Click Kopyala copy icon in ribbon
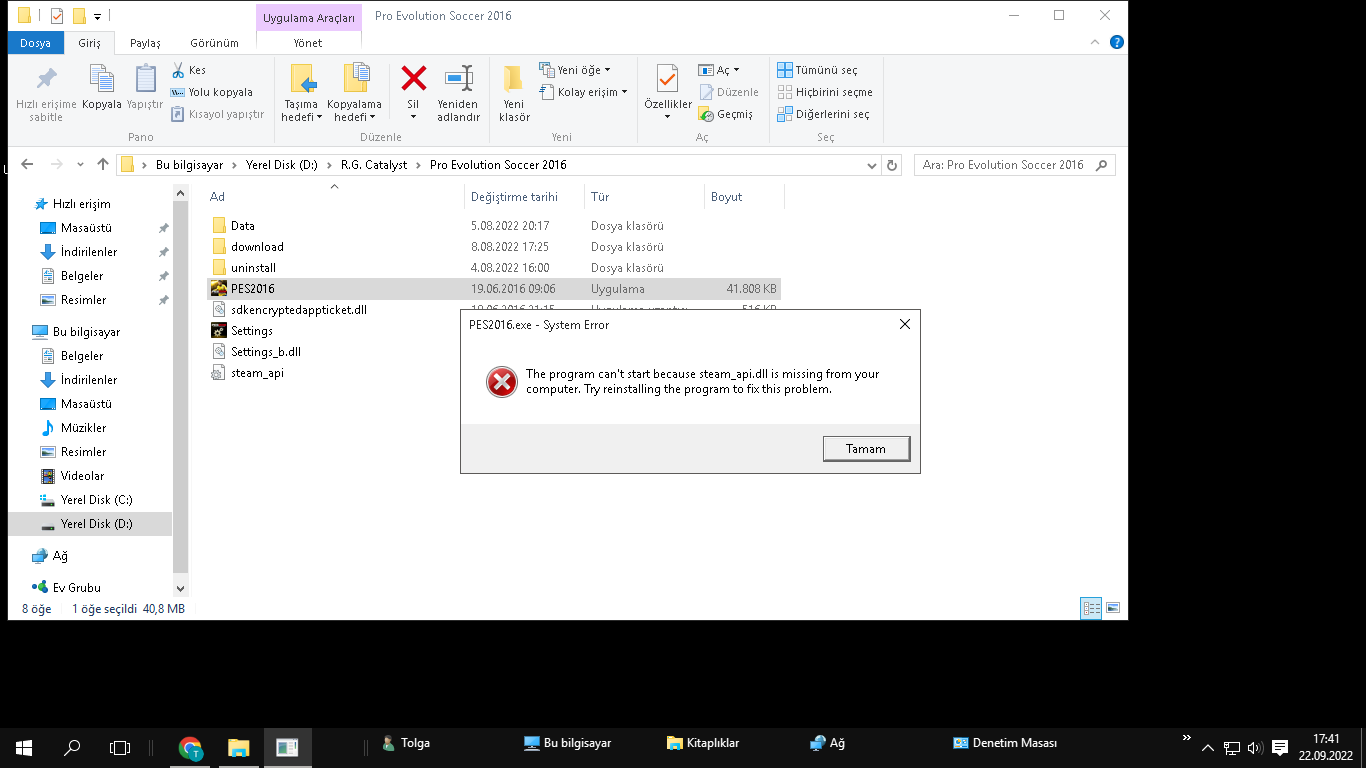Screen dimensions: 1366x768 coord(101,79)
